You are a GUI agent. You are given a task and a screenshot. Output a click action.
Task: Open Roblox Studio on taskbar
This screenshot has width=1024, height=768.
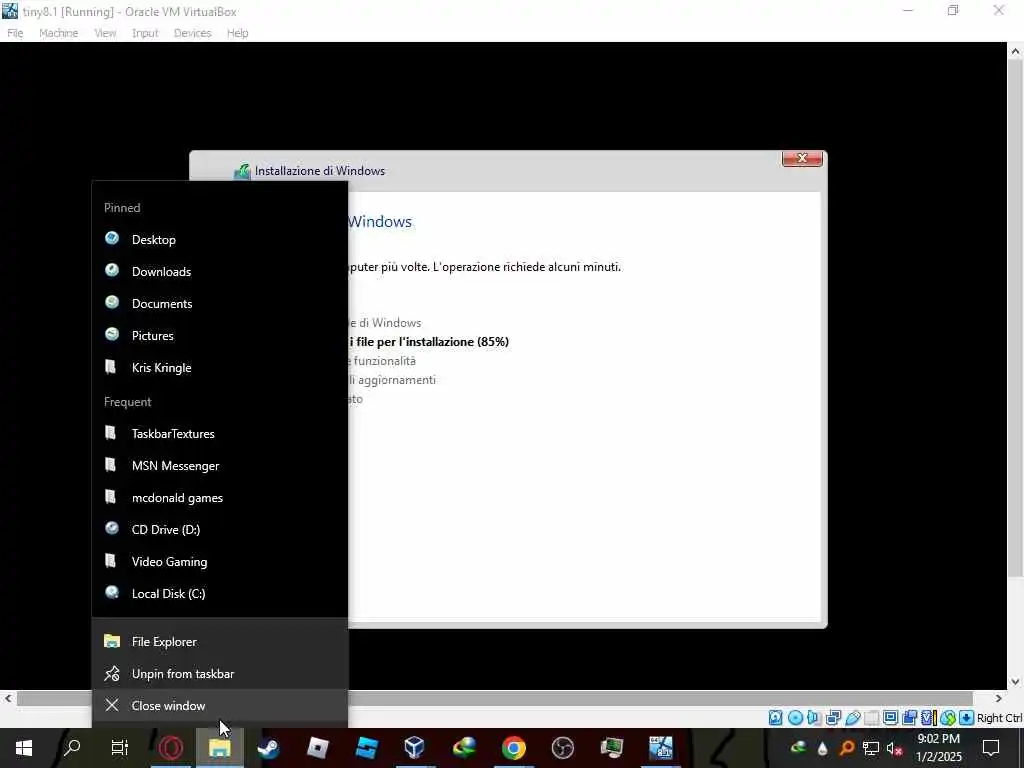pyautogui.click(x=366, y=748)
